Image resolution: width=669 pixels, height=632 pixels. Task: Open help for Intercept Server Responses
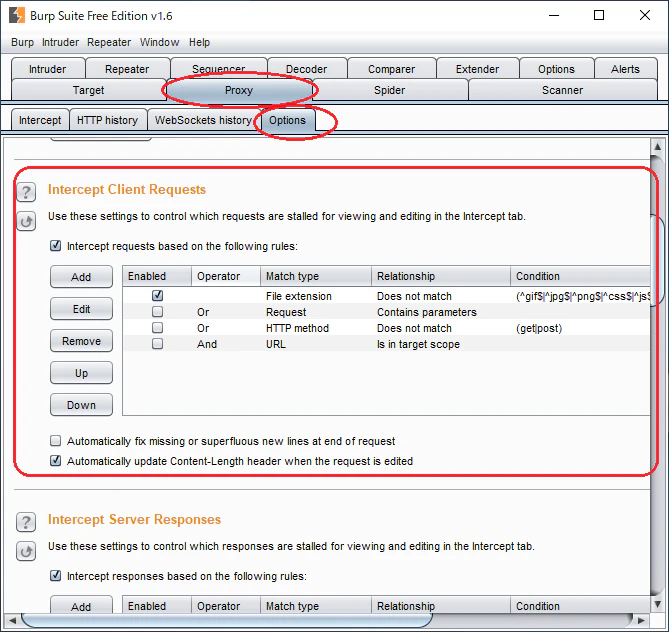26,522
